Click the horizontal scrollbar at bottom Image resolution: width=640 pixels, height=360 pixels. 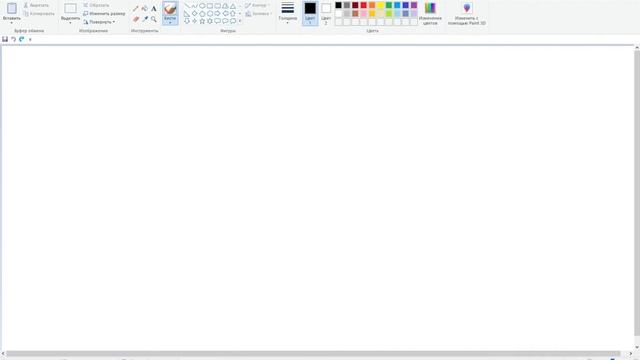[x=313, y=353]
